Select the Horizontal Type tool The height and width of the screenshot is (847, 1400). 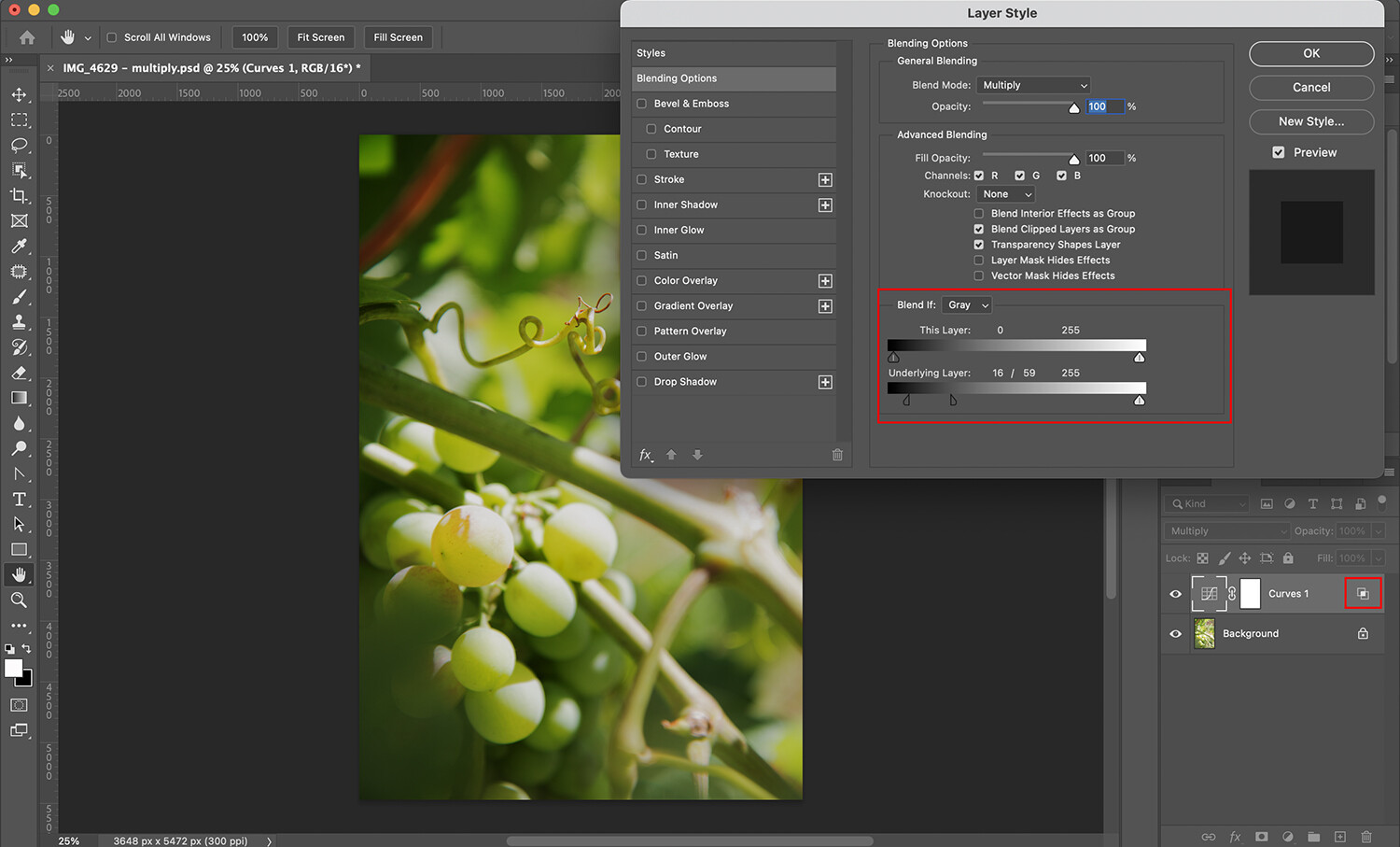19,500
